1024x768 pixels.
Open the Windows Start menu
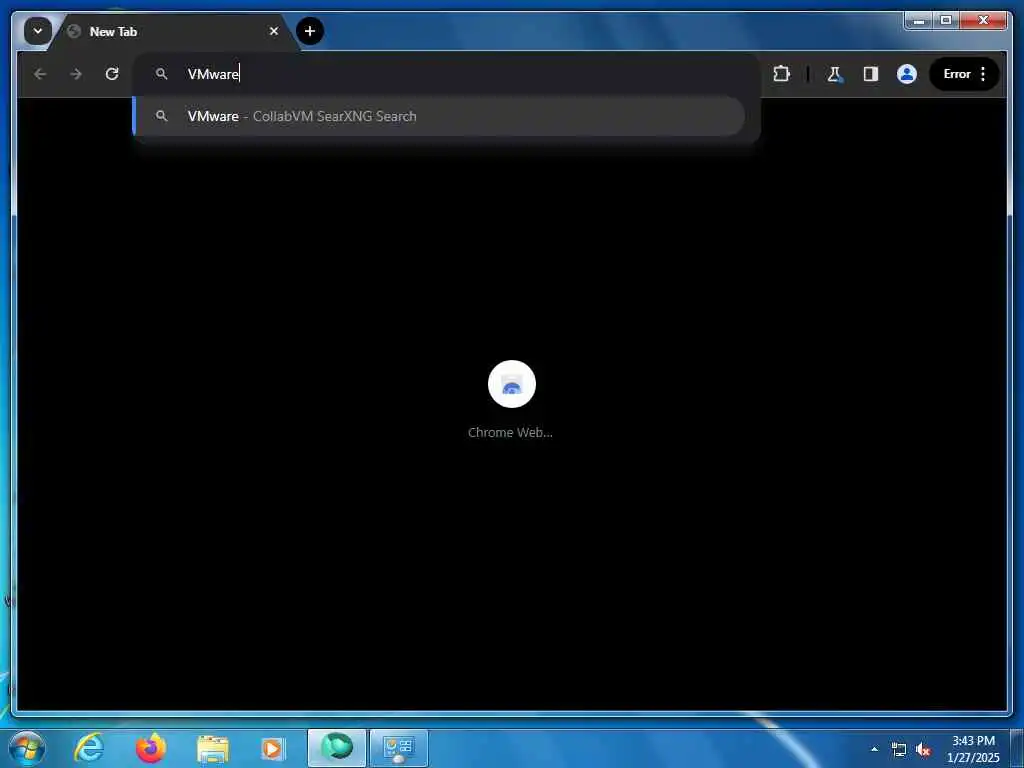[27, 748]
